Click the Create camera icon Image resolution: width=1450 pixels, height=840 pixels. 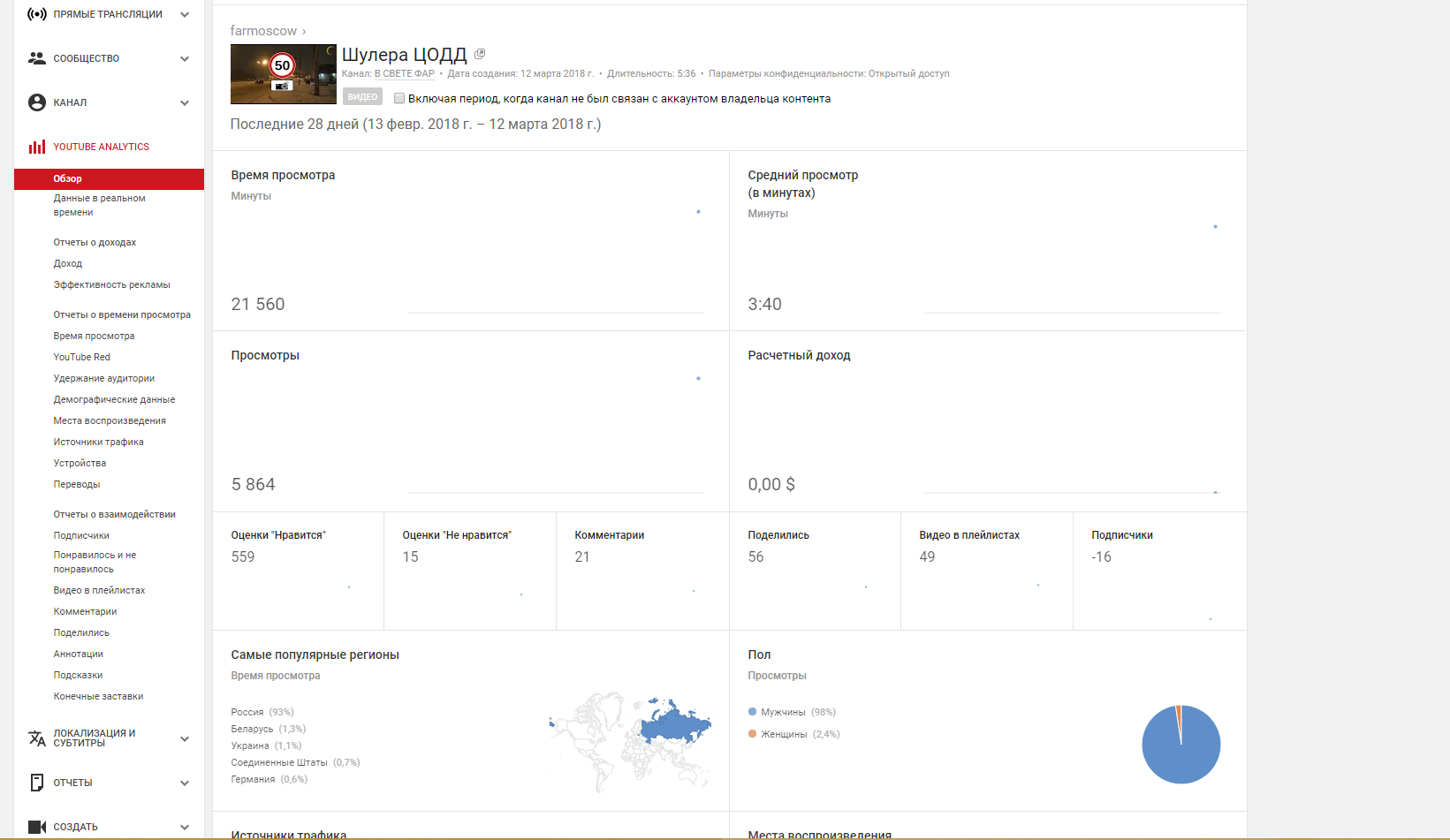(x=37, y=827)
